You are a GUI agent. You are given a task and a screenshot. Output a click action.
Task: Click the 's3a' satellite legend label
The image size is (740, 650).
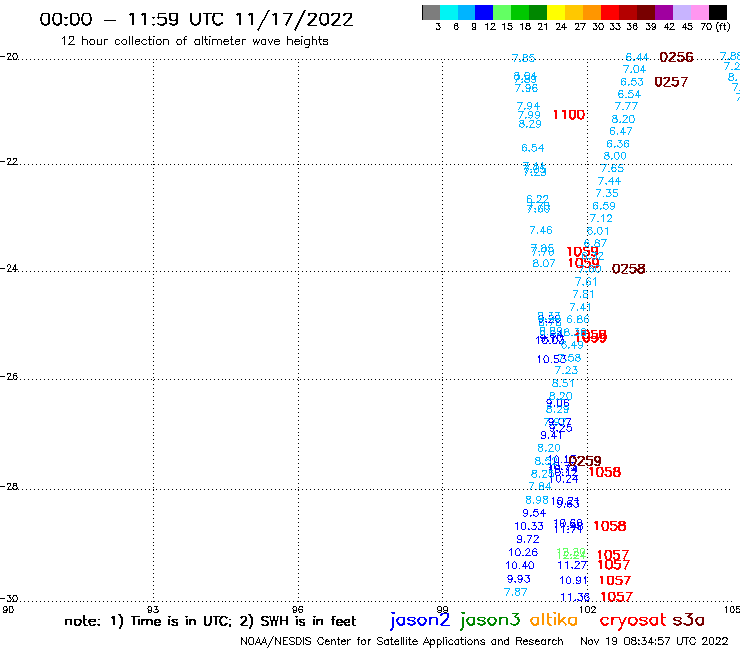pyautogui.click(x=689, y=620)
